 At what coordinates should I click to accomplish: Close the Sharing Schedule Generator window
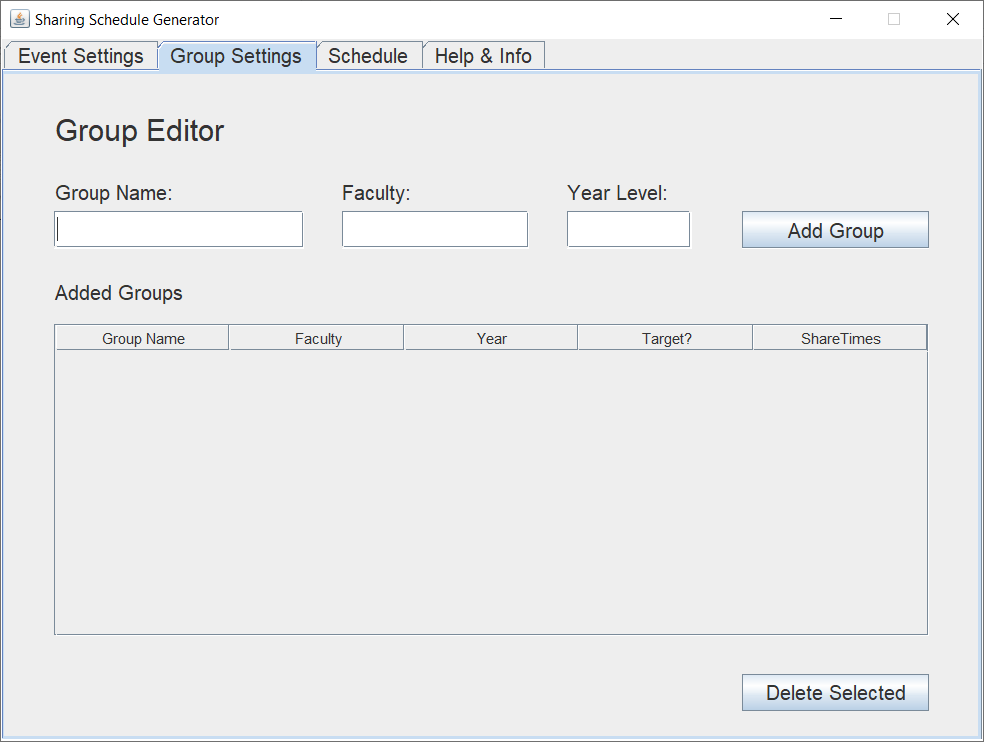click(x=953, y=19)
